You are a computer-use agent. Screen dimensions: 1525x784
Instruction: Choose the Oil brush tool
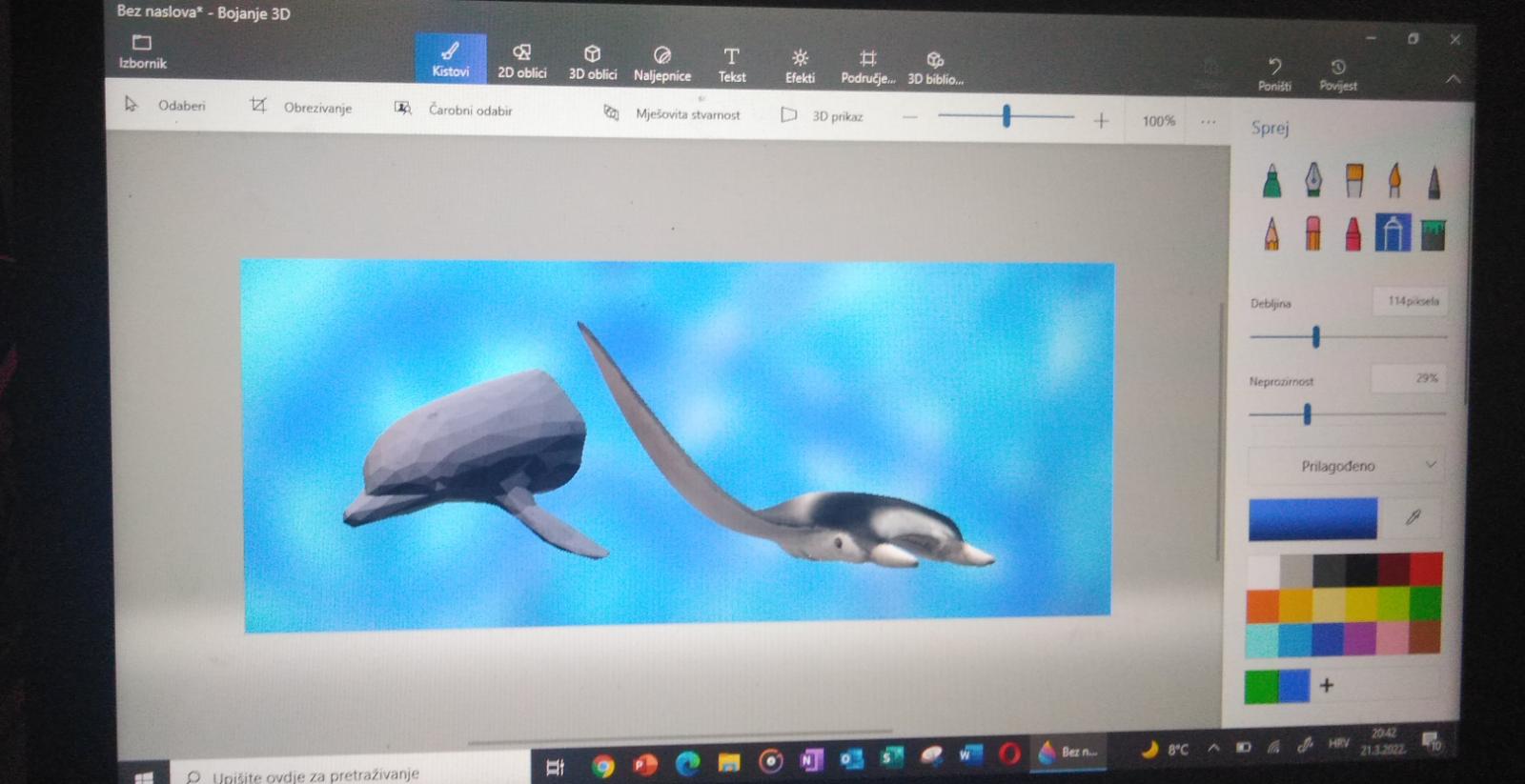pos(1354,180)
